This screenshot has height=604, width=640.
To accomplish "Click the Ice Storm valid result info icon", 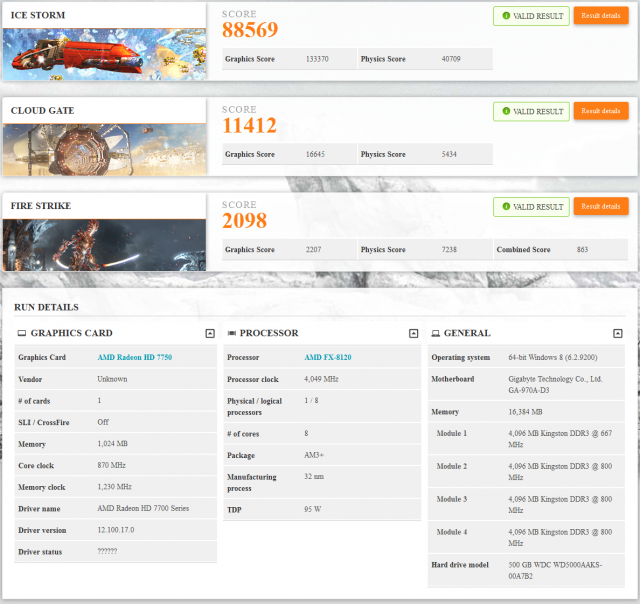I will [x=506, y=16].
